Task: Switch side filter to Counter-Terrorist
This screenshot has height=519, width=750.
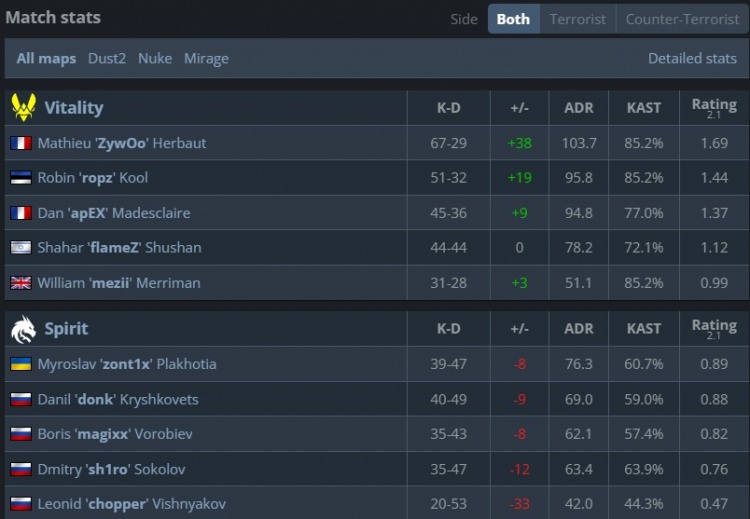Action: [x=683, y=19]
